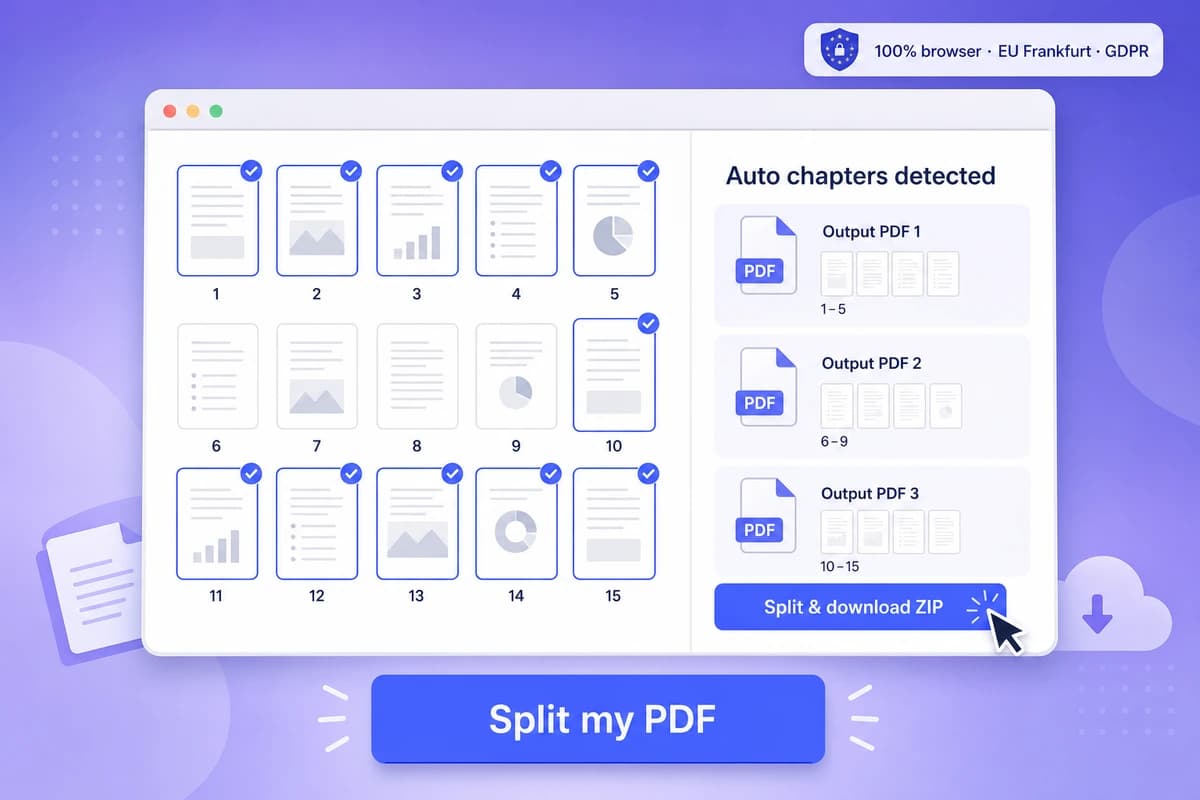This screenshot has width=1200, height=800.
Task: Select unselected page 8 thumbnail
Action: 416,374
